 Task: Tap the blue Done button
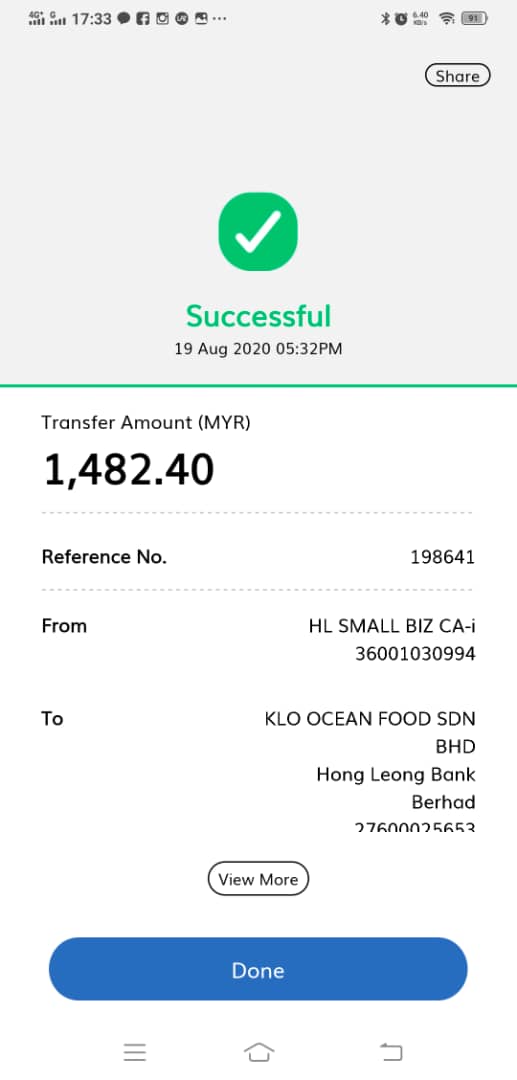coord(258,969)
